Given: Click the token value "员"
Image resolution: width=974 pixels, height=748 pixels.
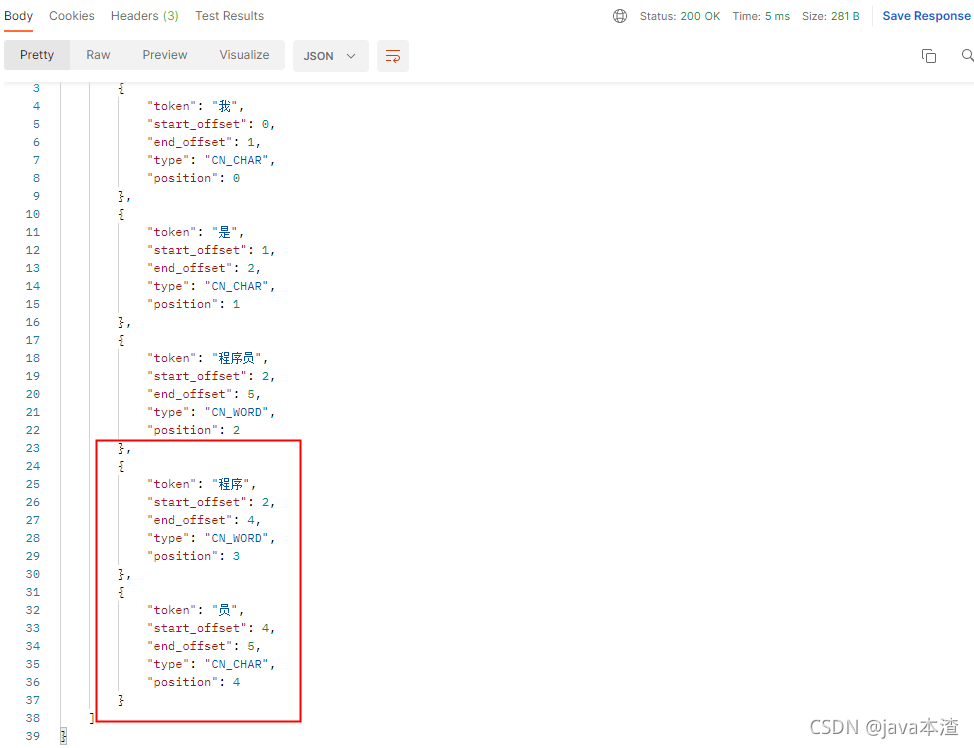Looking at the screenshot, I should click(x=224, y=611).
